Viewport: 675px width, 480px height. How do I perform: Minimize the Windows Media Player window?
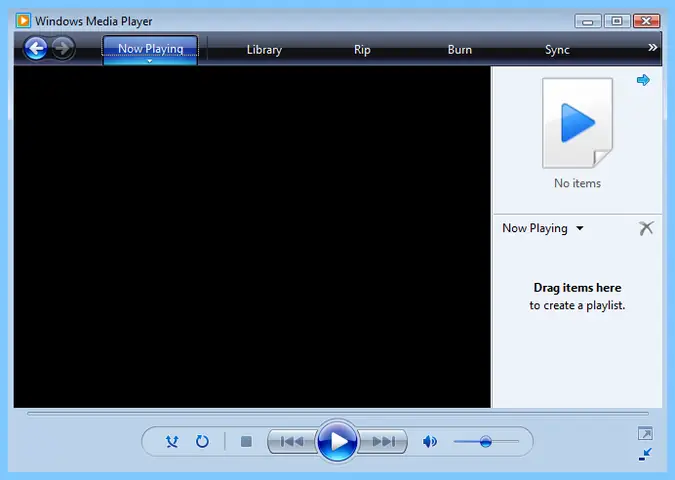pyautogui.click(x=588, y=21)
